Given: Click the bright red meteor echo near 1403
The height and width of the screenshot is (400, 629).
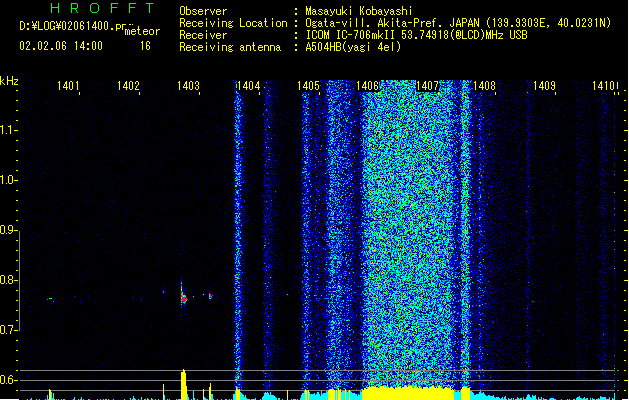Looking at the screenshot, I should point(184,298).
